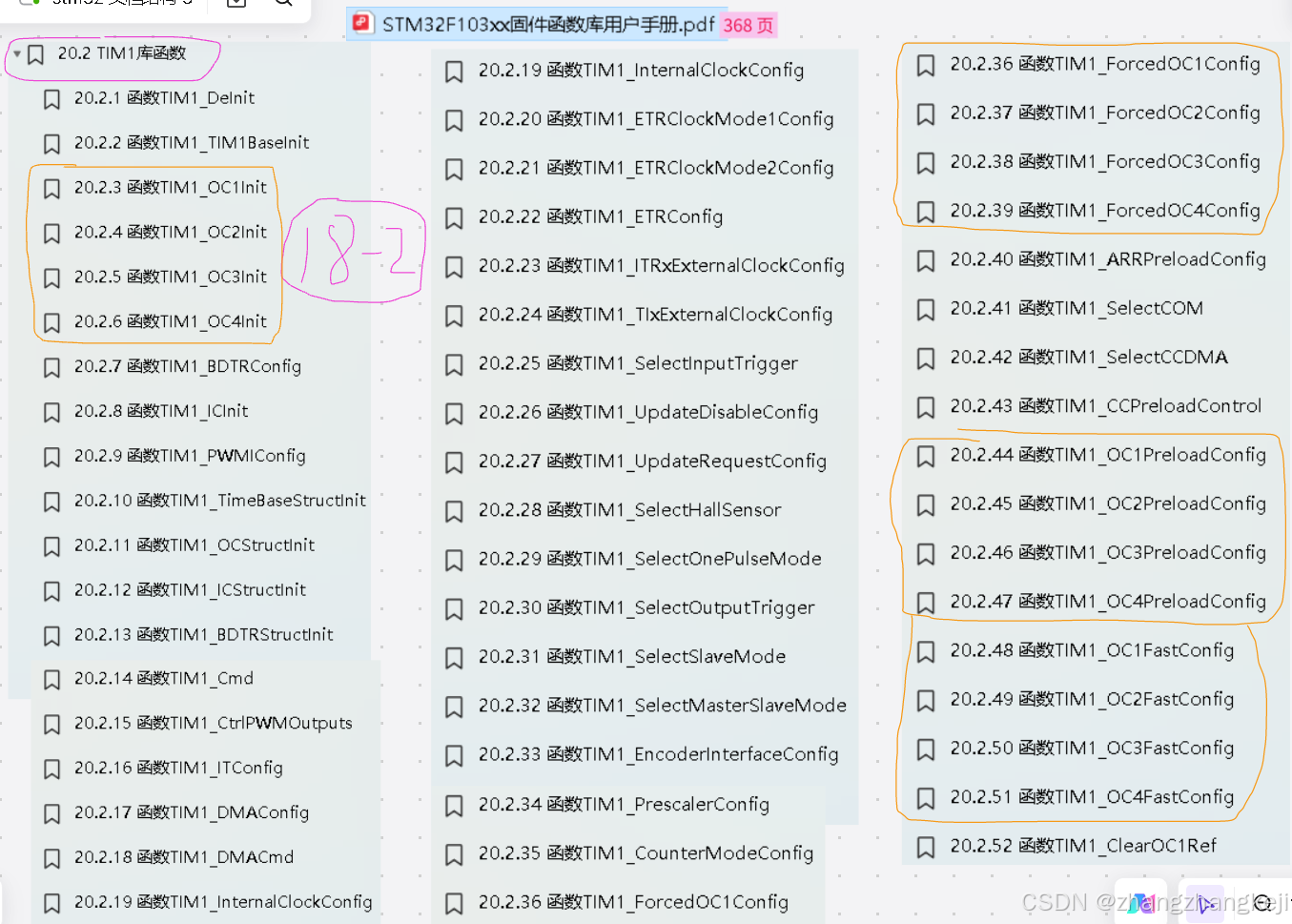Open 20.2.52 函数TIM1_ClearOC1Ref

click(x=1083, y=847)
